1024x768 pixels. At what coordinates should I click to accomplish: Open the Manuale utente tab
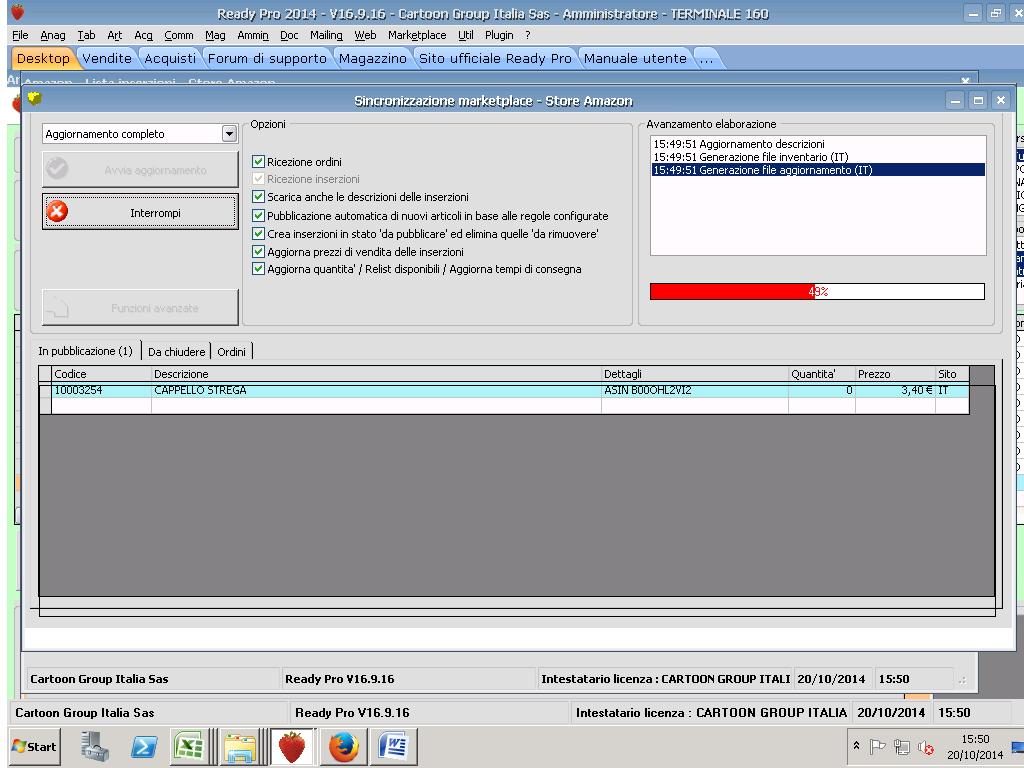(635, 59)
